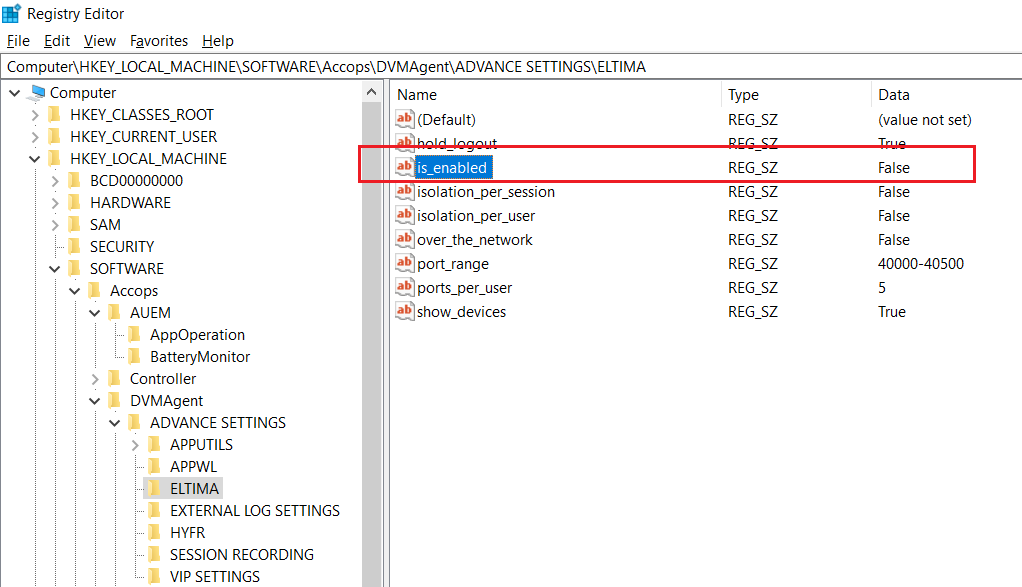Image resolution: width=1022 pixels, height=587 pixels.
Task: Click the Registry Editor title bar icon
Action: coord(12,13)
